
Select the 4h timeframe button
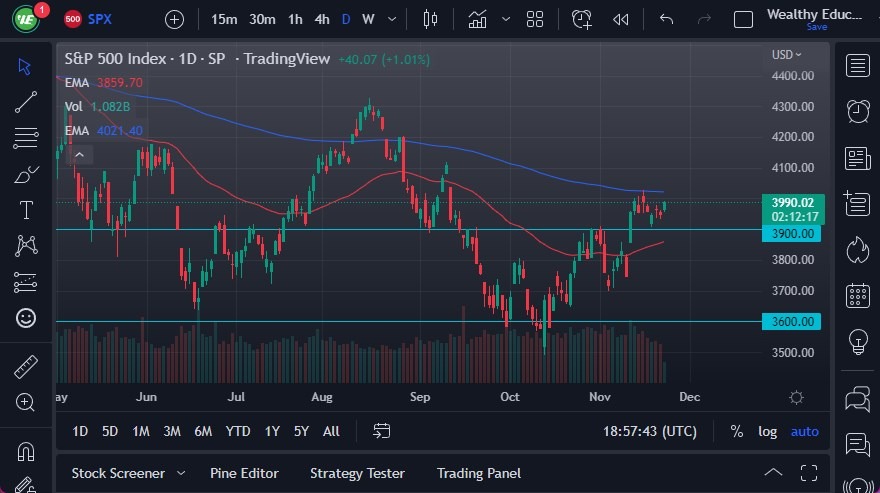click(321, 19)
